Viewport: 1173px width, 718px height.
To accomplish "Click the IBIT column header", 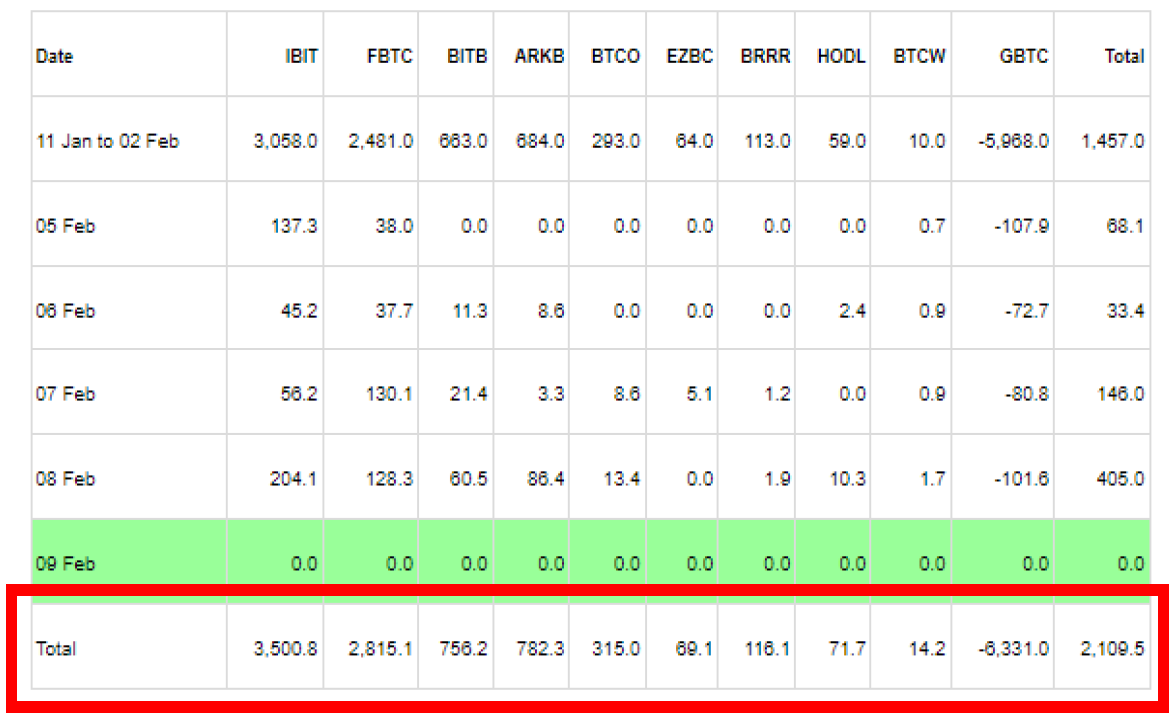I will [301, 56].
